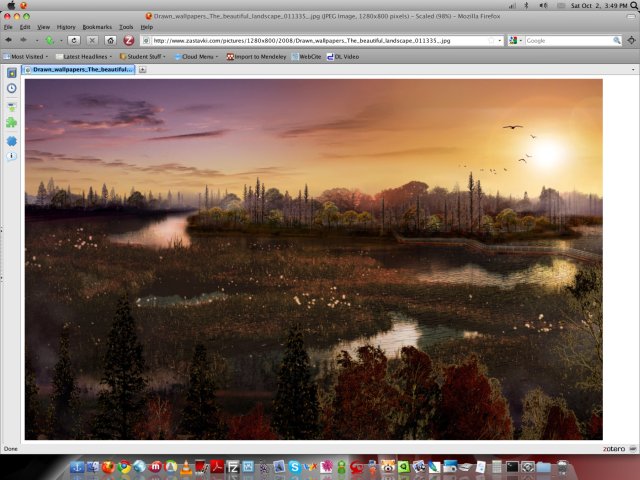The width and height of the screenshot is (640, 480).
Task: Go to the Home page
Action: [110, 40]
